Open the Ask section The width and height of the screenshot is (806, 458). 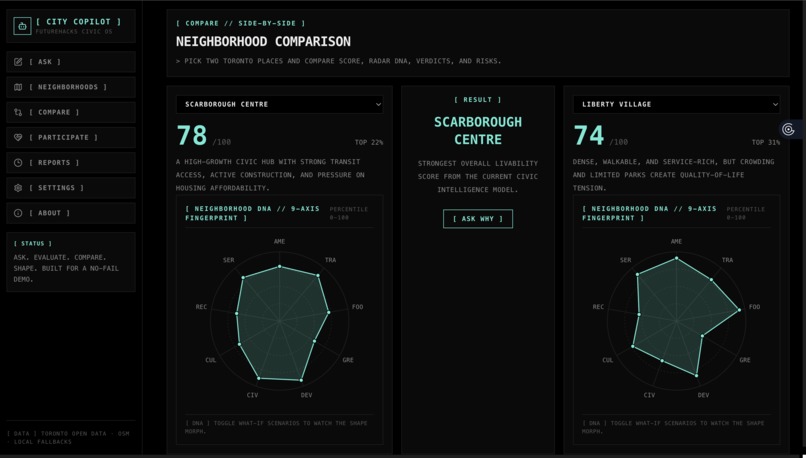click(71, 62)
